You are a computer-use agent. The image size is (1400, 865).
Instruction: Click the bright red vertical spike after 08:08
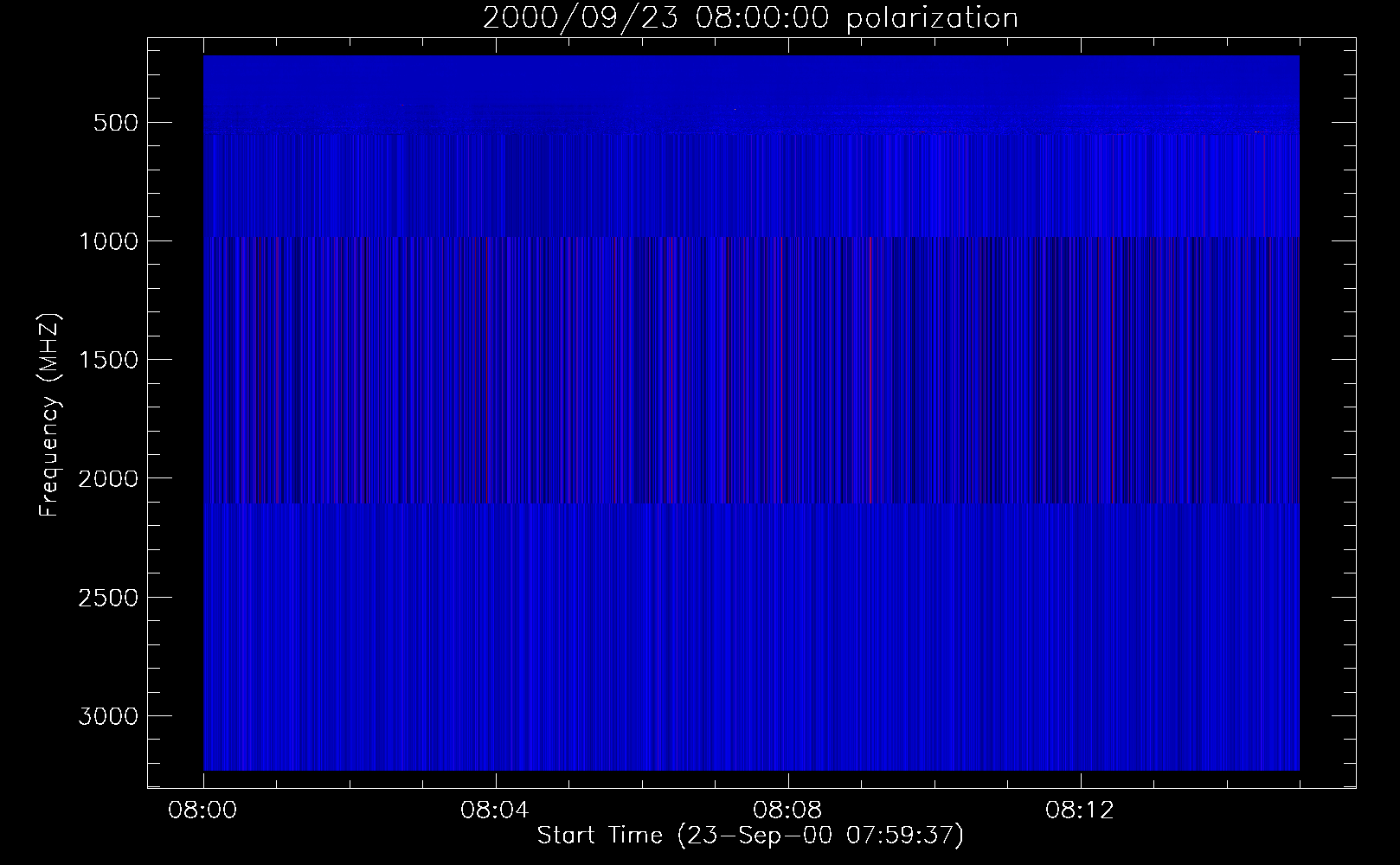pyautogui.click(x=870, y=370)
